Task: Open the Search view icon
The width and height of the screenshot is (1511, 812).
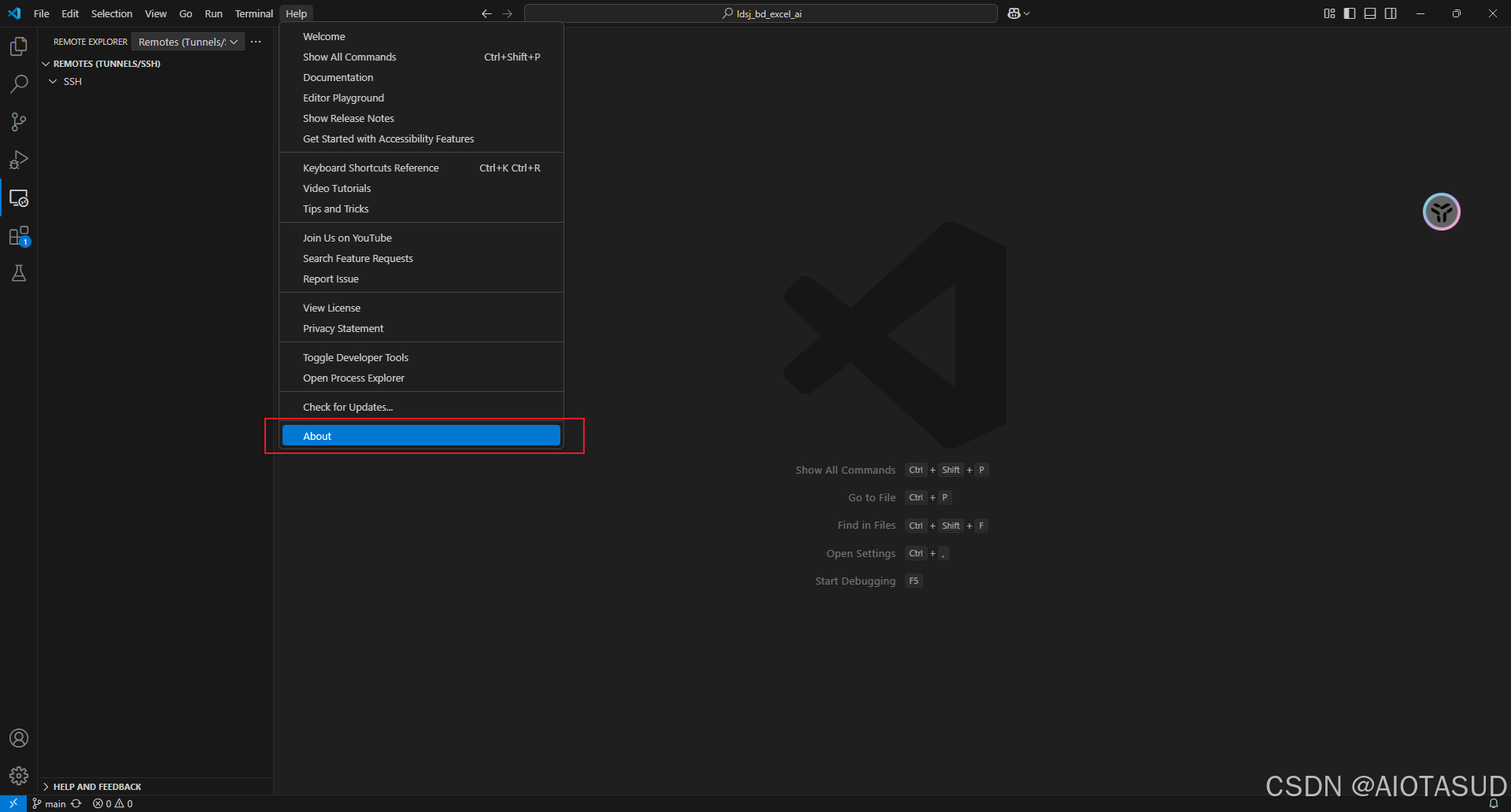Action: (x=19, y=84)
